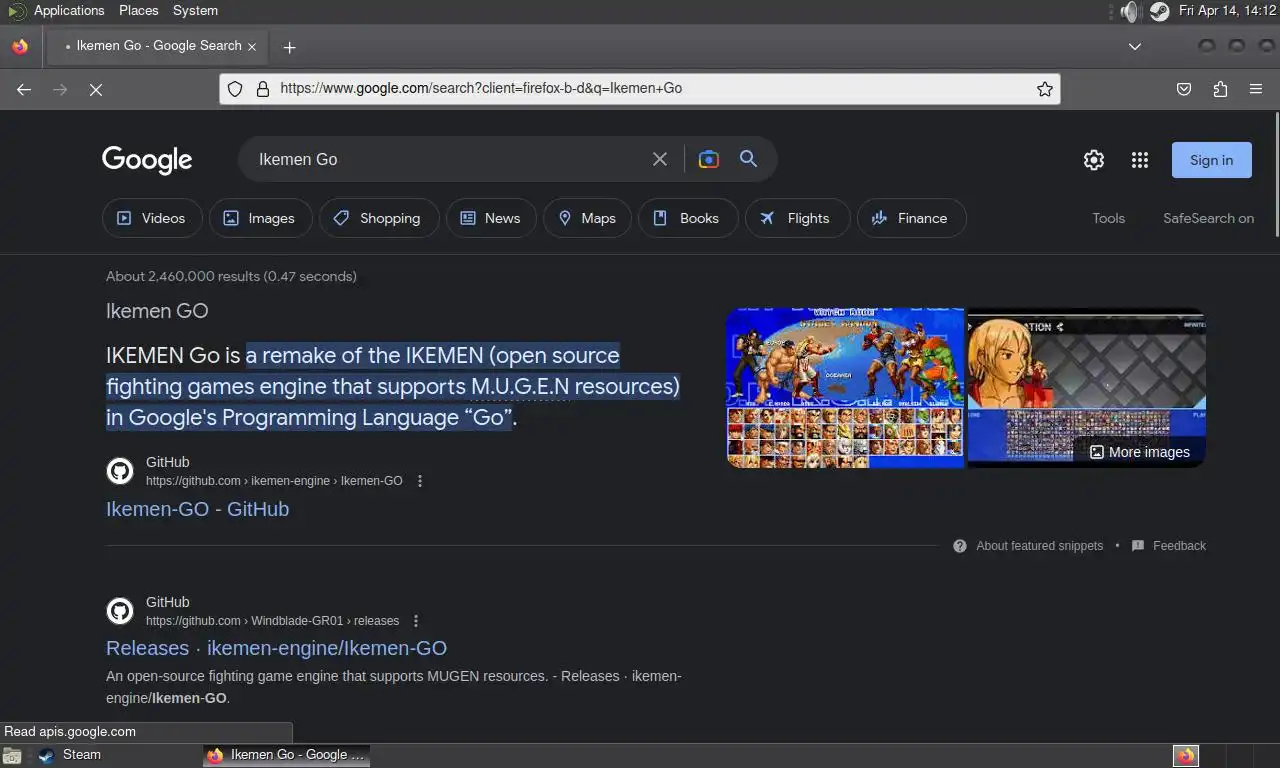Filter results by Images
Screen dimensions: 1280x768
[x=260, y=218]
